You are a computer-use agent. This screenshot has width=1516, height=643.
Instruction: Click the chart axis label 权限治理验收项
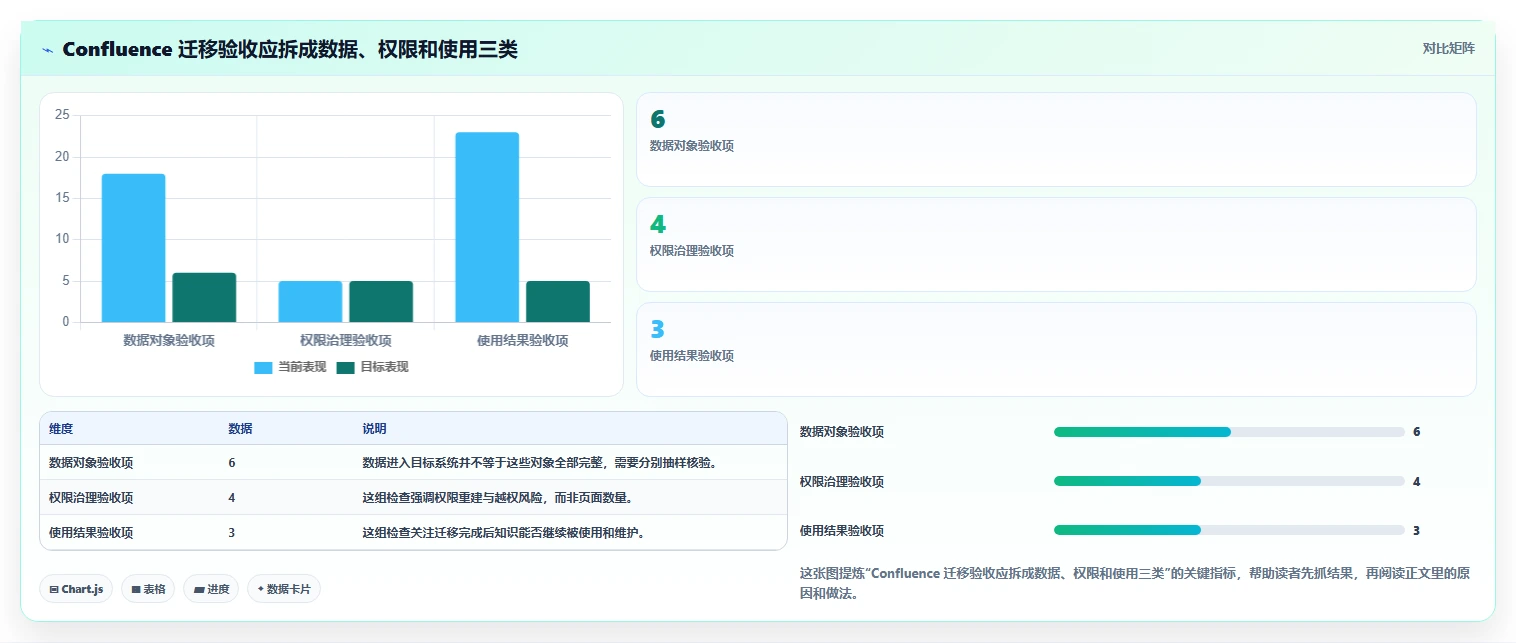[x=346, y=341]
